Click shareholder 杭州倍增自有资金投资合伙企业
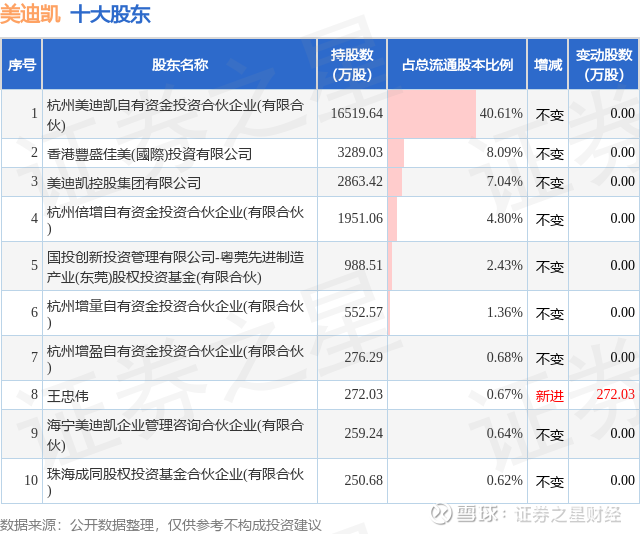The height and width of the screenshot is (534, 640). [175, 220]
